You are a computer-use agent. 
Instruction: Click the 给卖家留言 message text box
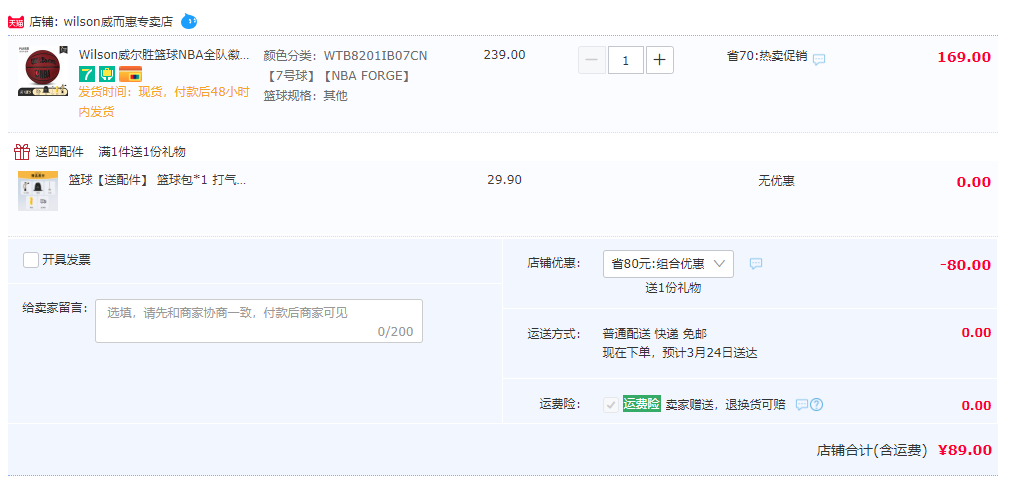point(259,321)
